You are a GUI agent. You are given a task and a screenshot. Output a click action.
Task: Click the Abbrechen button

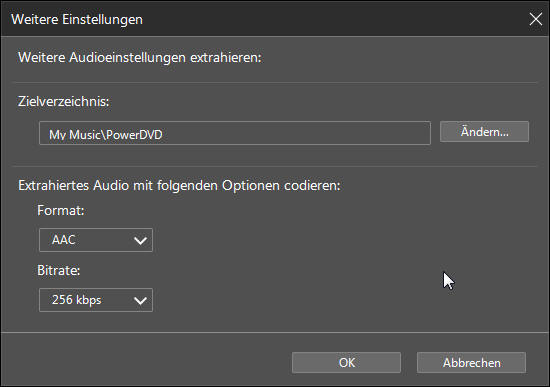[471, 362]
